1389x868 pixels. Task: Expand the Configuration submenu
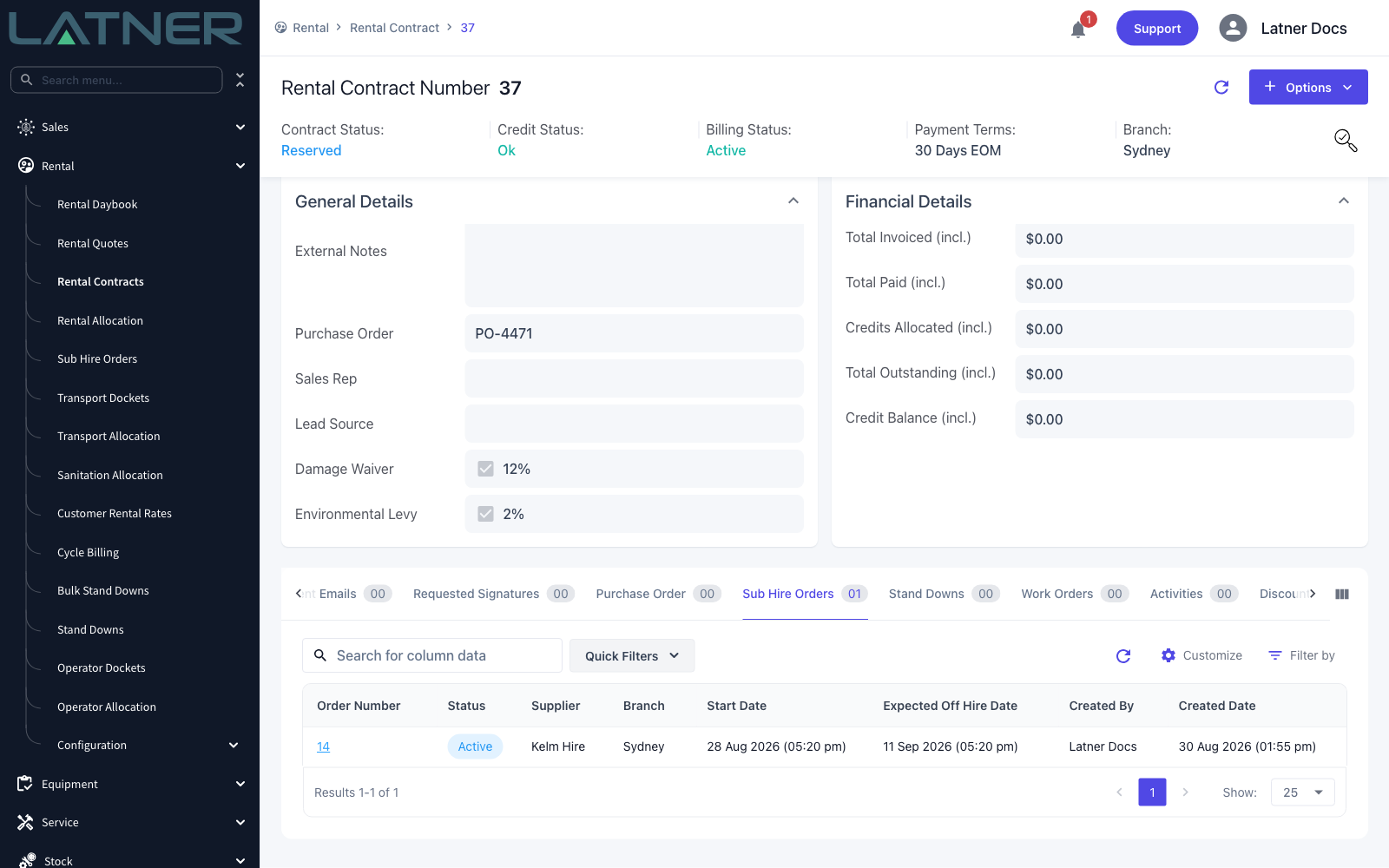234,745
